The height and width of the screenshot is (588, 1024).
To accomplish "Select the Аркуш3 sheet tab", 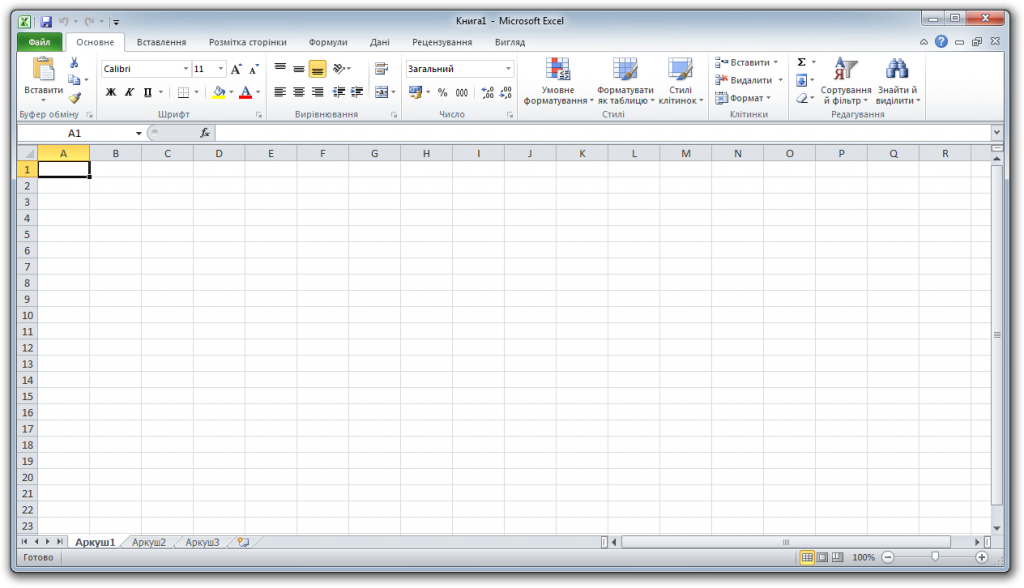I will 202,542.
